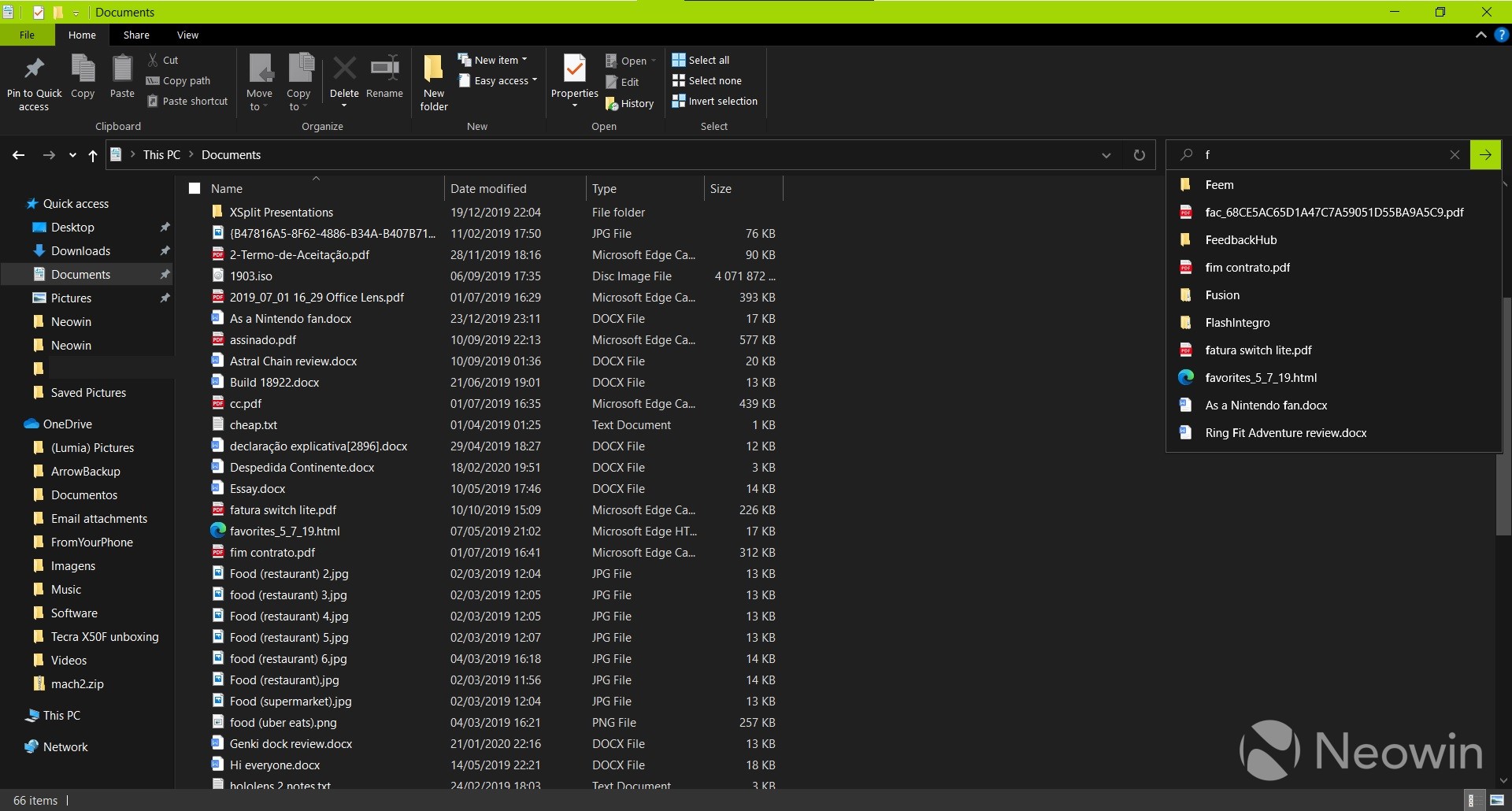
Task: Open the Copy to dropdown
Action: tap(298, 100)
